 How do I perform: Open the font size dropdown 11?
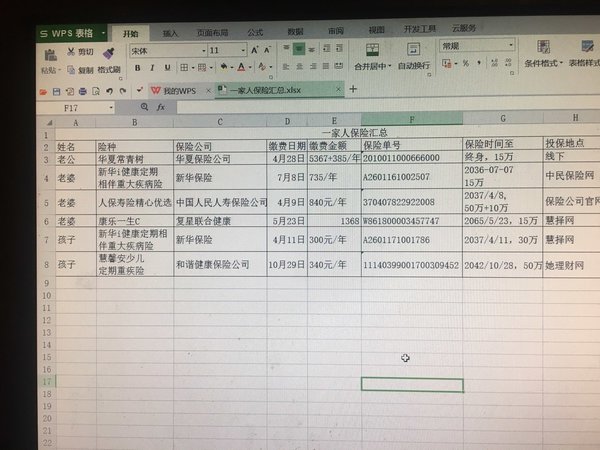pyautogui.click(x=243, y=50)
